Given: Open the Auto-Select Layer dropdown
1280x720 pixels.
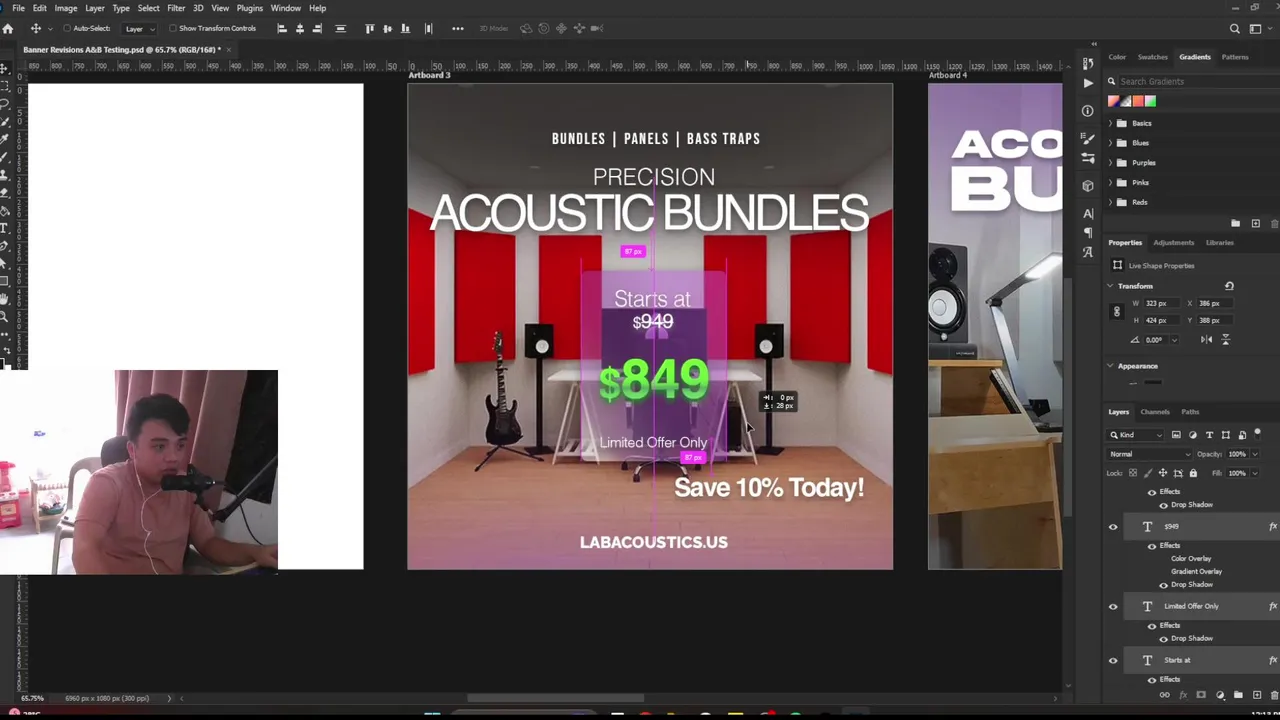Looking at the screenshot, I should point(138,28).
